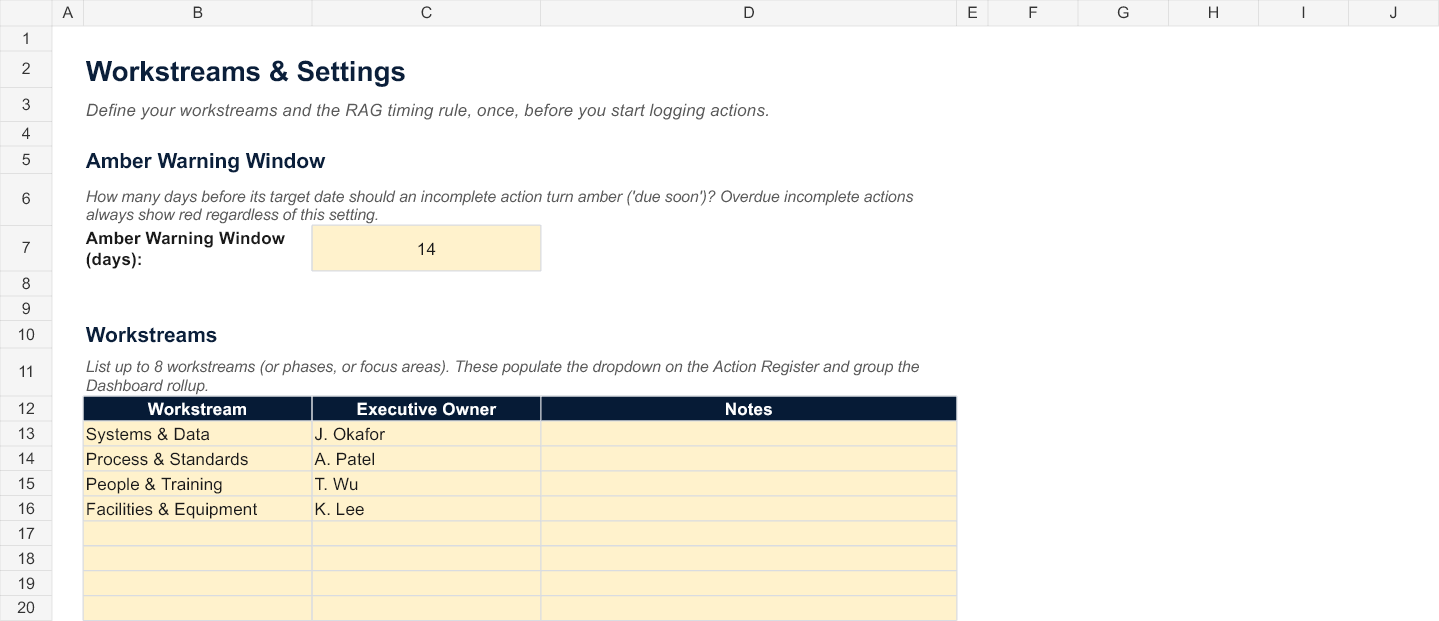Click the owner cell 'T. Wu'

tap(426, 484)
